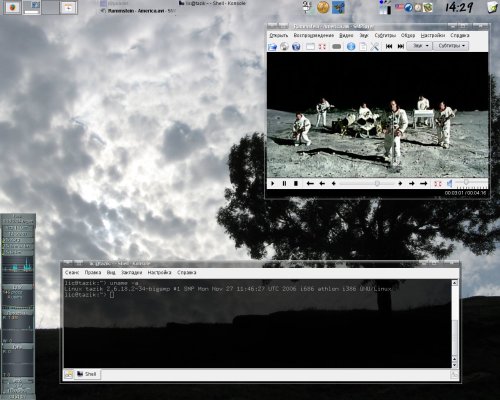500x400 pixels.
Task: Click the blue round tray icon beside the flag
Action: [x=408, y=7]
